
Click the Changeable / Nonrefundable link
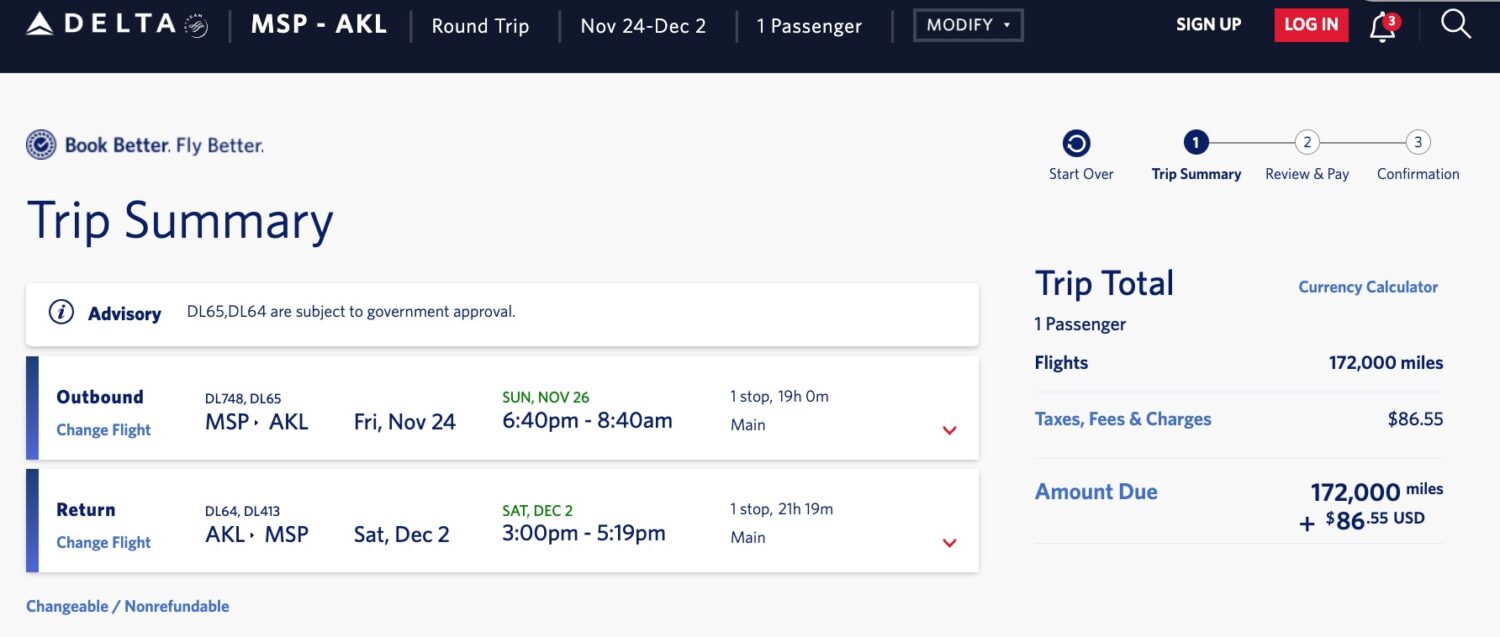pos(127,606)
